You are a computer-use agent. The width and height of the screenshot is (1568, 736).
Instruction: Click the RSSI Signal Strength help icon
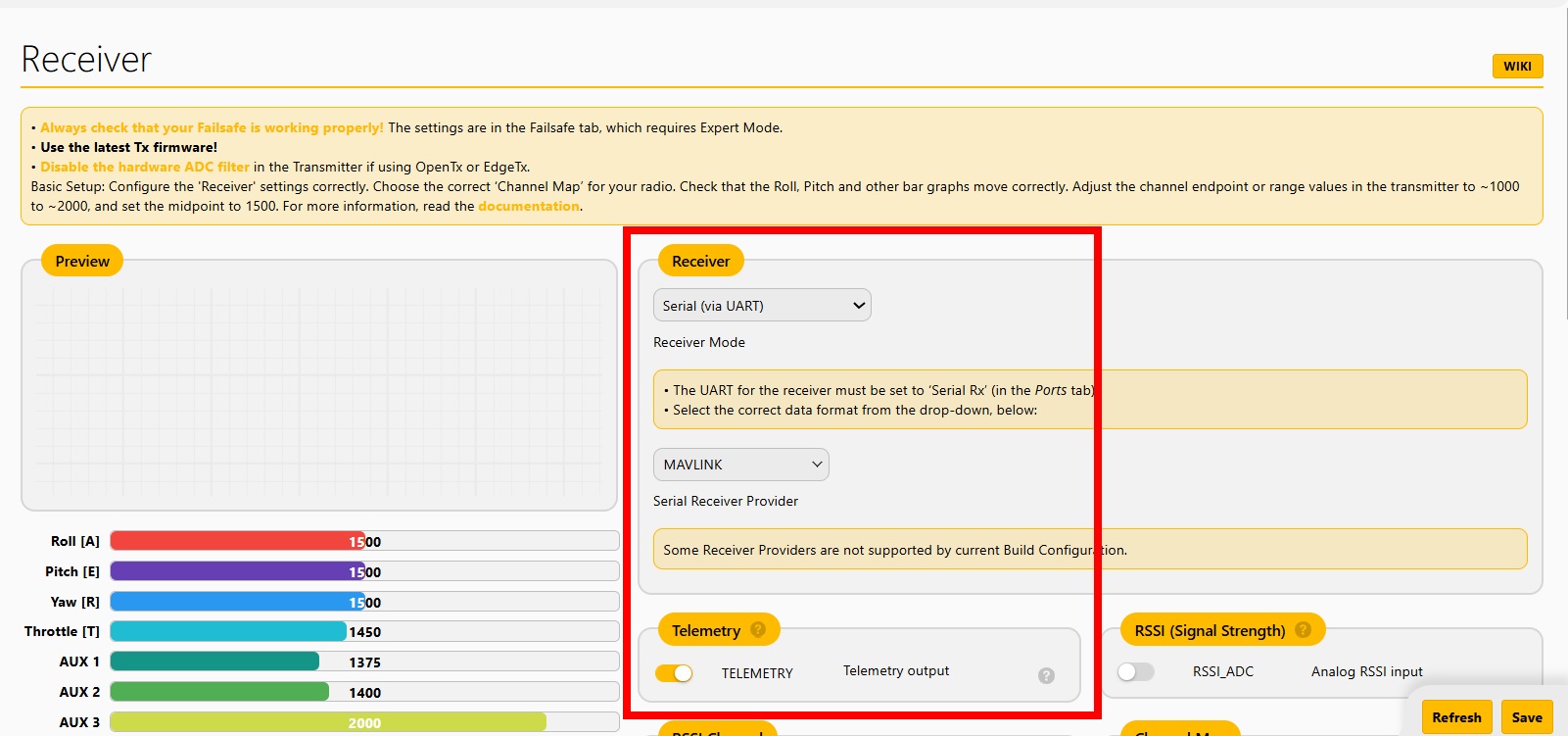point(1303,630)
